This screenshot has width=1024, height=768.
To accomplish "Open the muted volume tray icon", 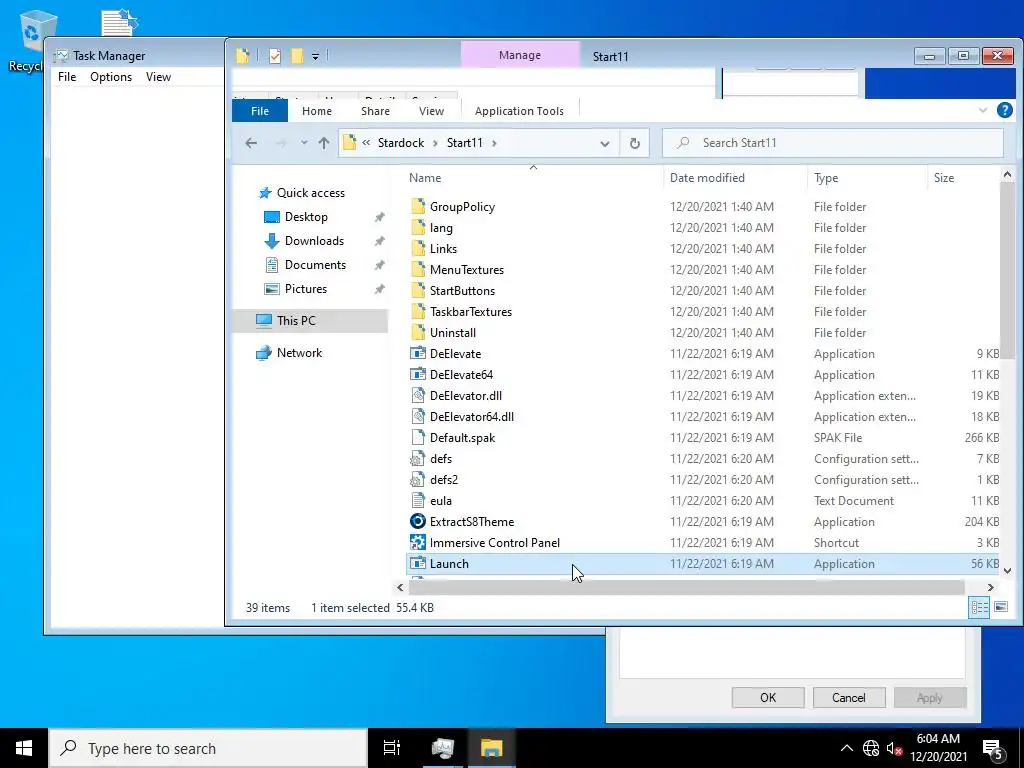I will click(x=895, y=748).
